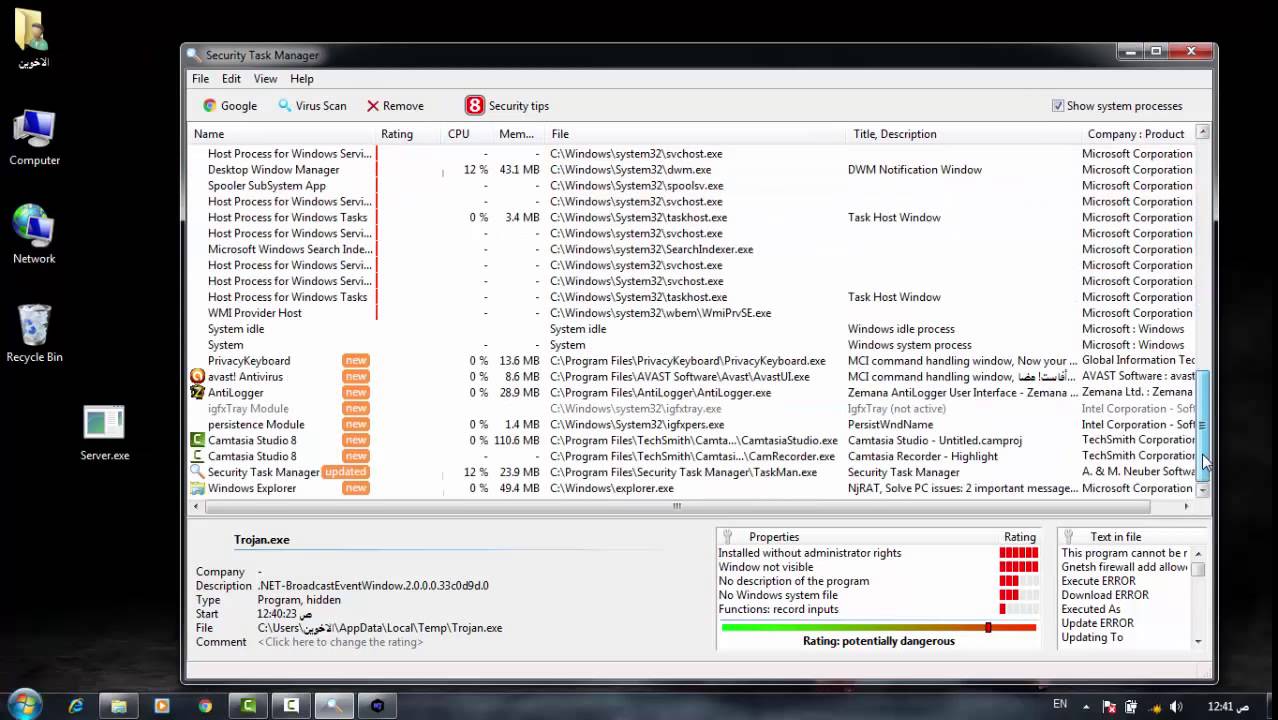Open Windows Media Player taskbar icon
The image size is (1278, 720).
[162, 705]
